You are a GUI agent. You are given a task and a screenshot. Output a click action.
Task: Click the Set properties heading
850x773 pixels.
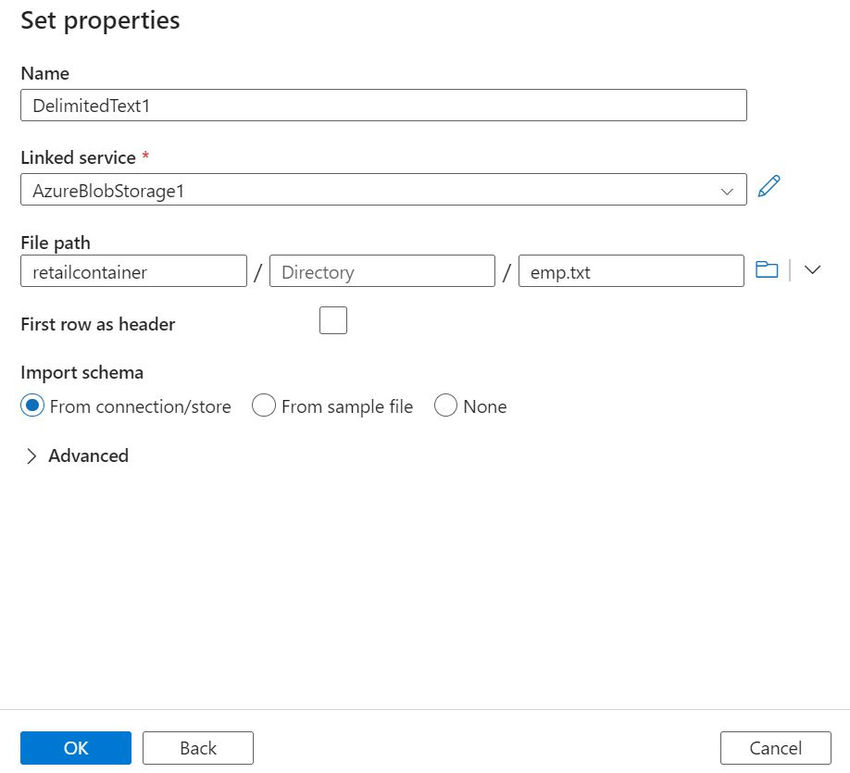[x=100, y=20]
